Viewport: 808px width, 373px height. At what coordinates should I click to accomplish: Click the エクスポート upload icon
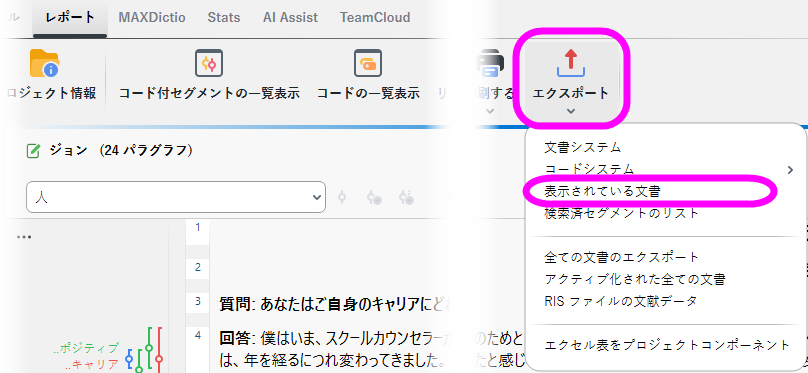click(570, 63)
